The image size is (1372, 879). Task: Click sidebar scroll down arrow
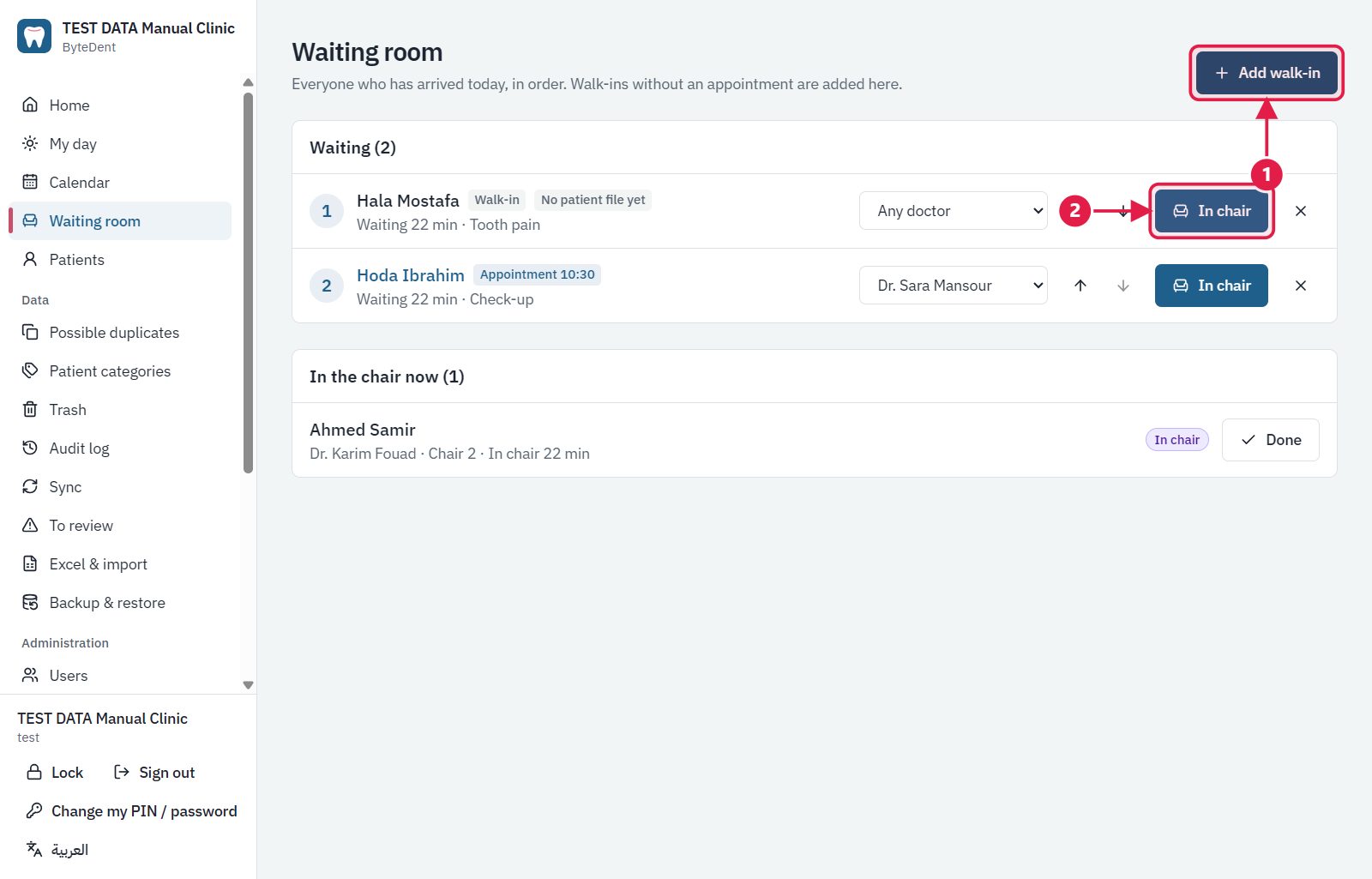(x=248, y=685)
